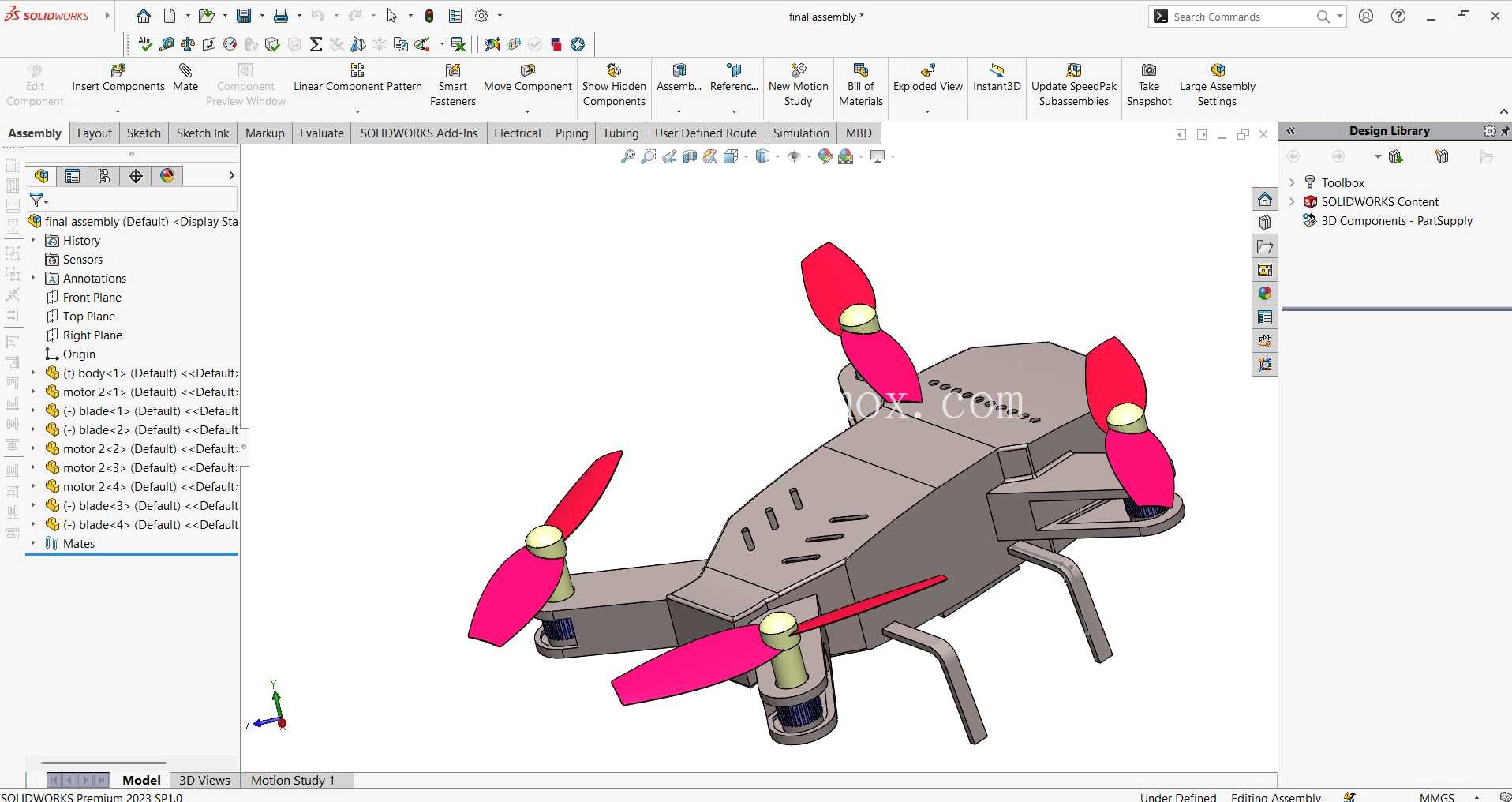1512x802 pixels.
Task: Open the Smart Fasteners tool
Action: 452,85
